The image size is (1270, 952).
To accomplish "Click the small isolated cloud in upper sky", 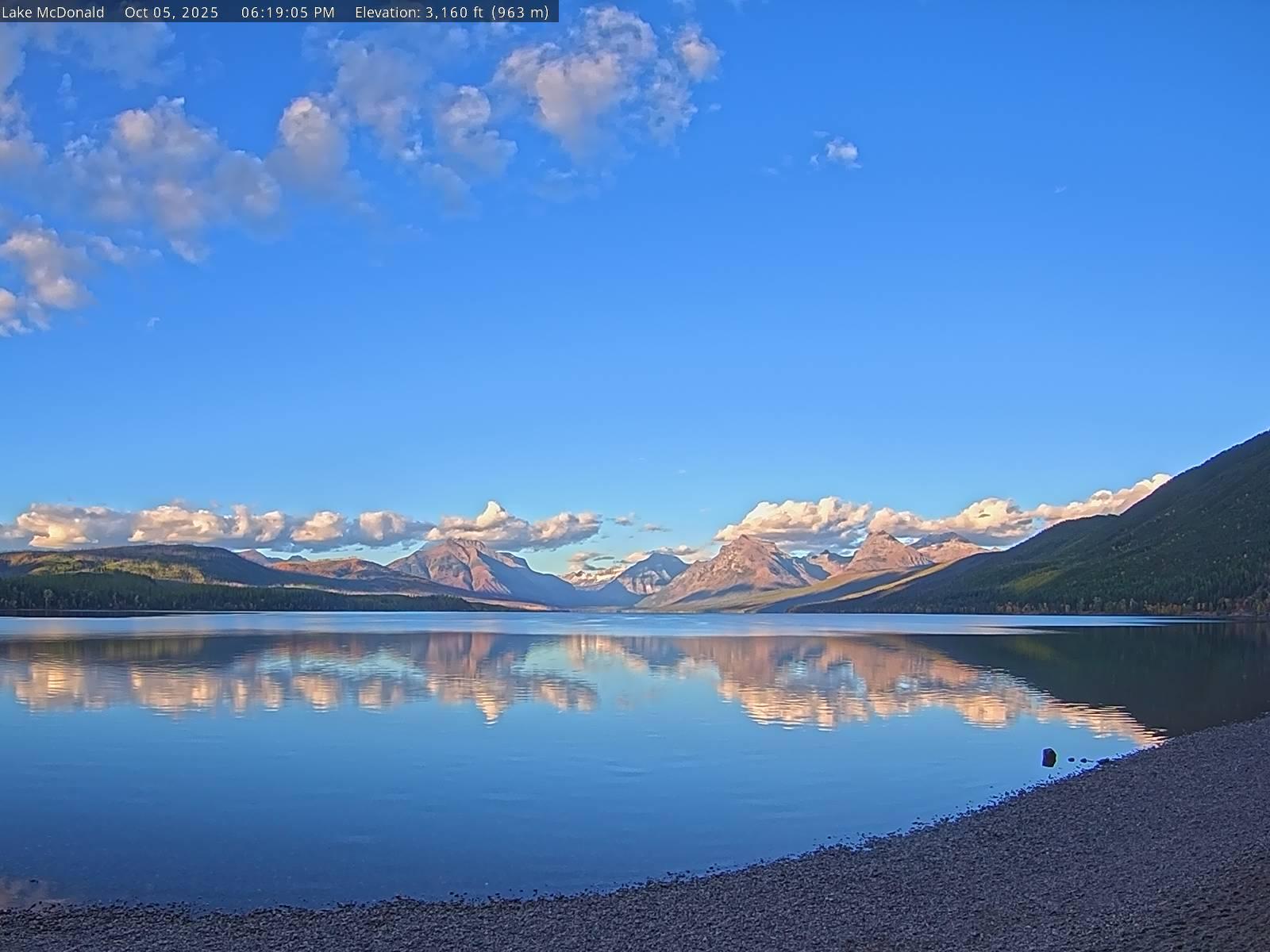I will tap(840, 151).
